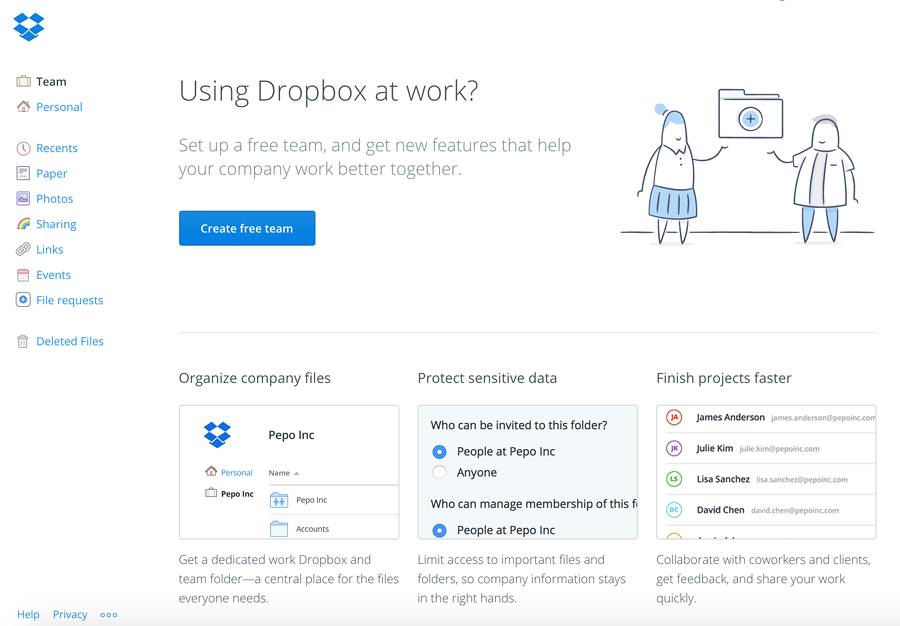Click the folder plus illustration icon
The height and width of the screenshot is (626, 900).
click(x=750, y=114)
